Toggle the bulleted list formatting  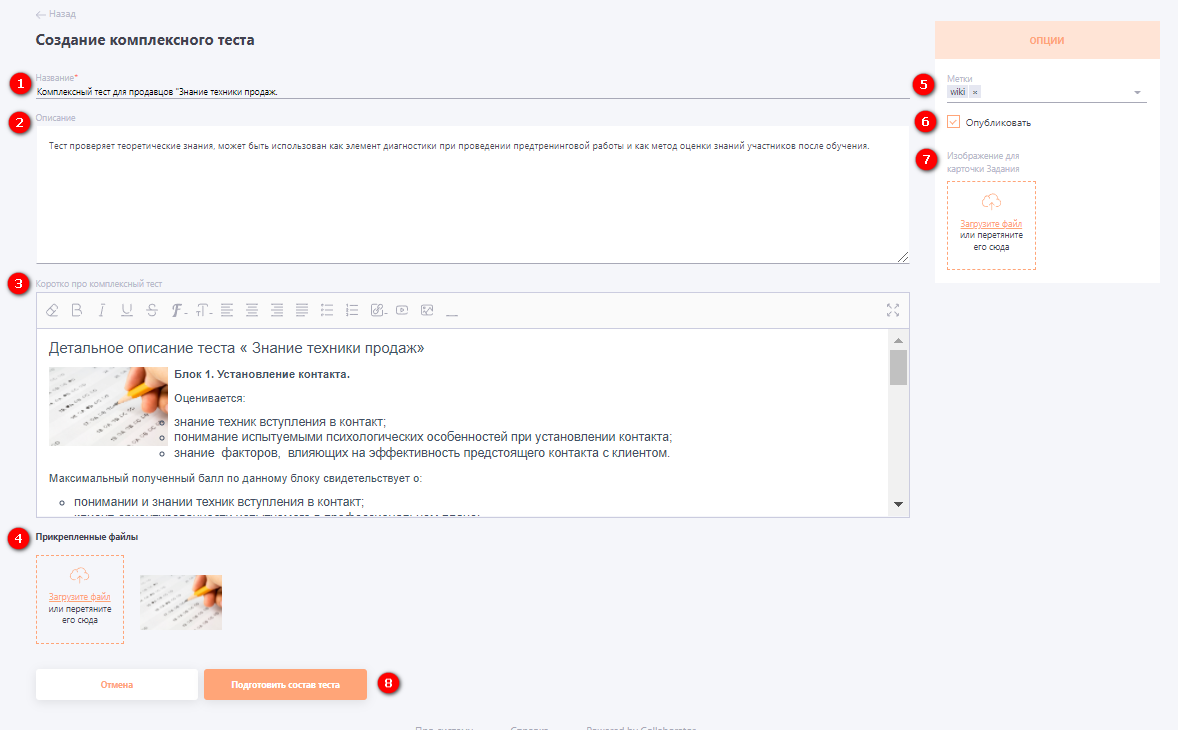pyautogui.click(x=326, y=310)
